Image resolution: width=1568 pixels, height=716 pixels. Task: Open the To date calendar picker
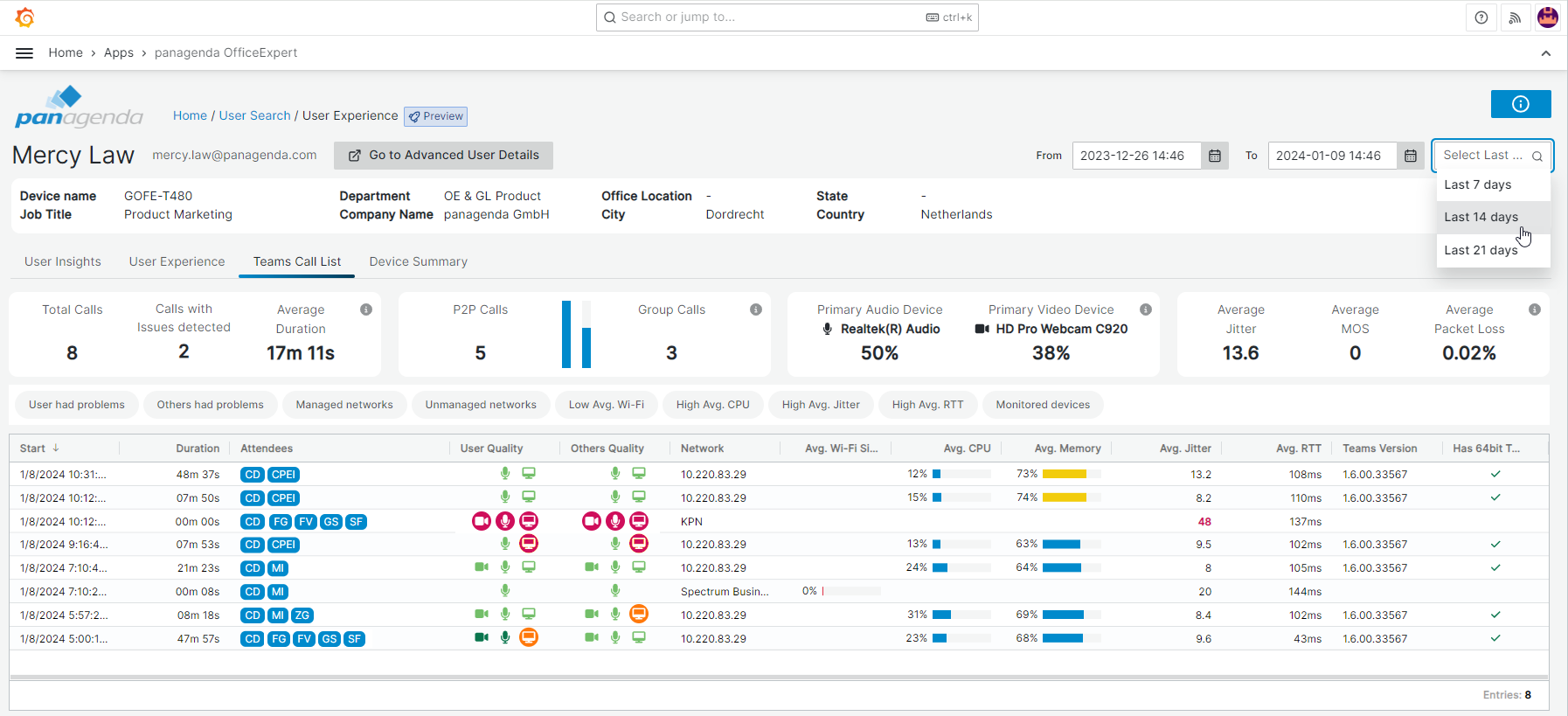1411,156
